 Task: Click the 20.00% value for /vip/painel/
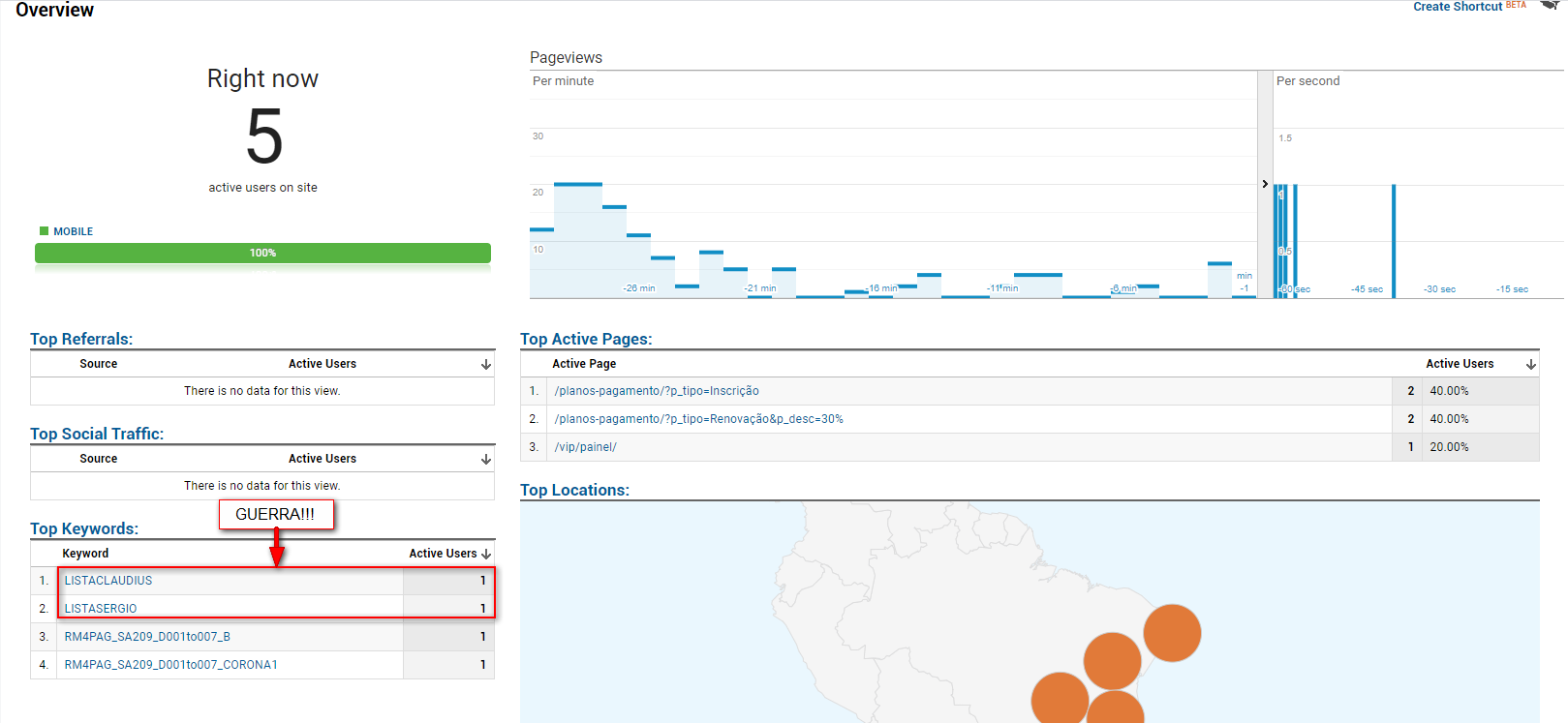pos(1449,447)
